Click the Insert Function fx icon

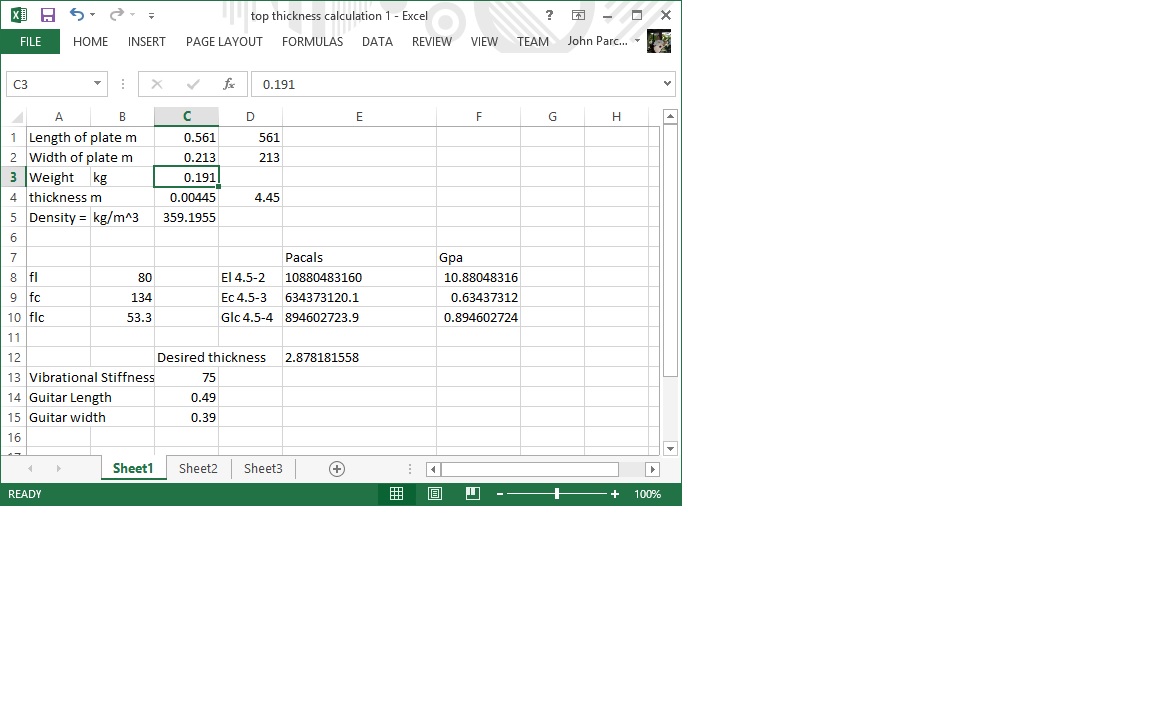click(229, 84)
